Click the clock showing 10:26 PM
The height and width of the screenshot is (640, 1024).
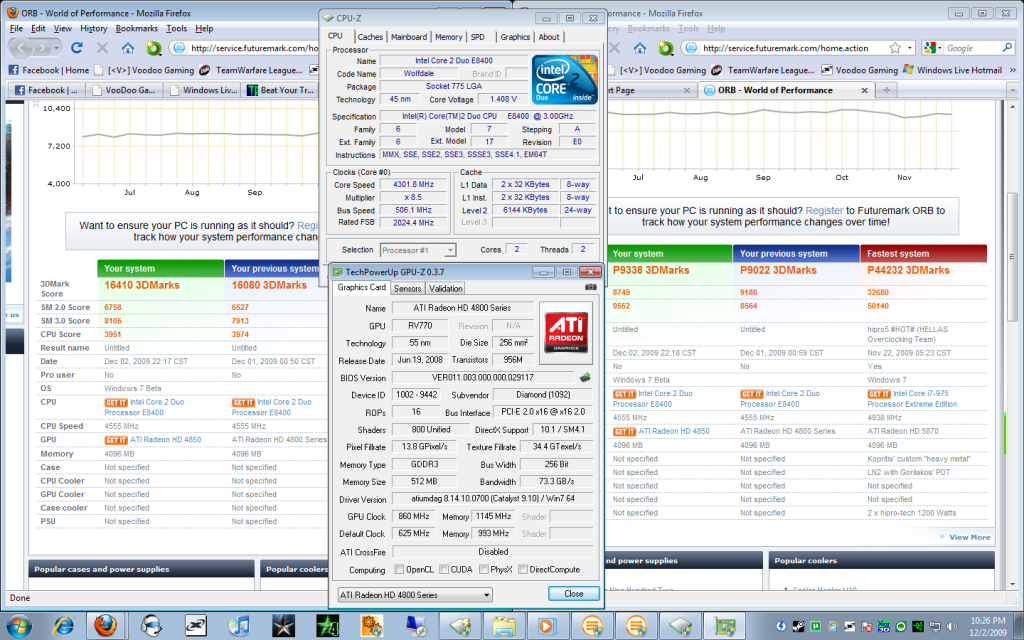988,620
